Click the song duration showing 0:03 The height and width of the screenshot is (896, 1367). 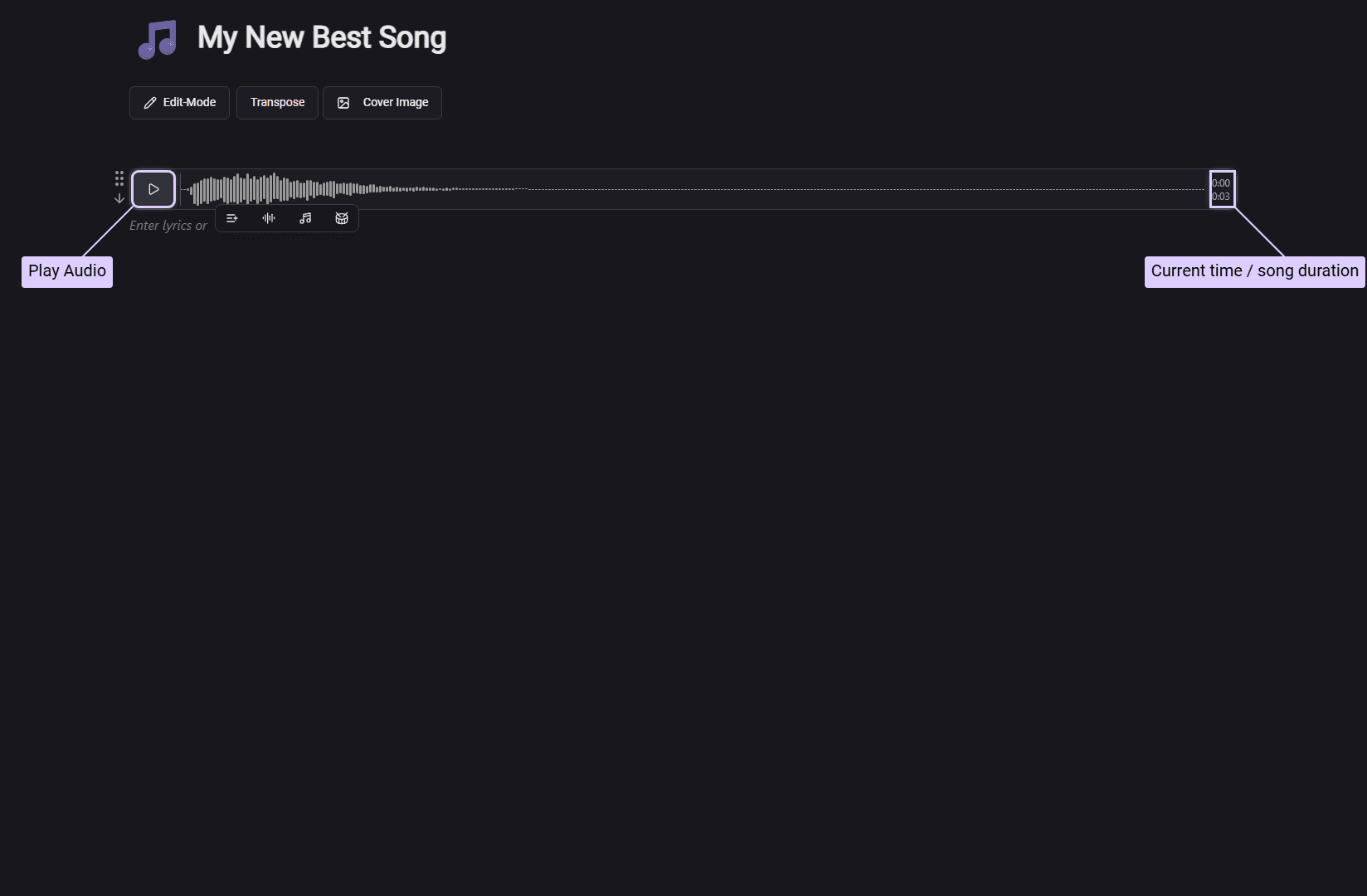[1221, 197]
